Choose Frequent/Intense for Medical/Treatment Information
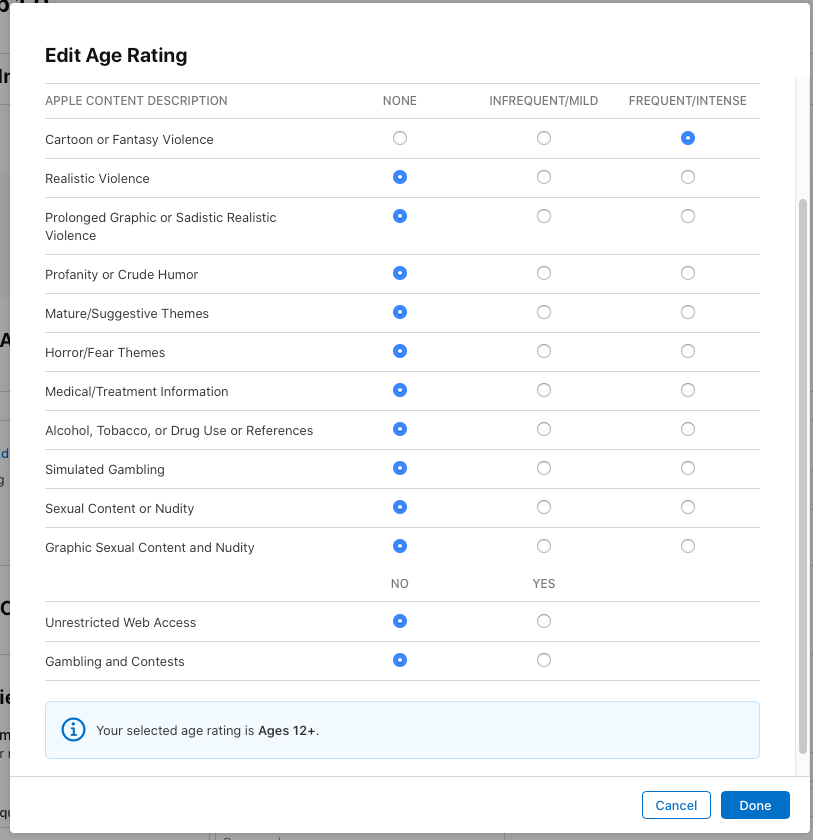The width and height of the screenshot is (813, 840). coord(688,390)
